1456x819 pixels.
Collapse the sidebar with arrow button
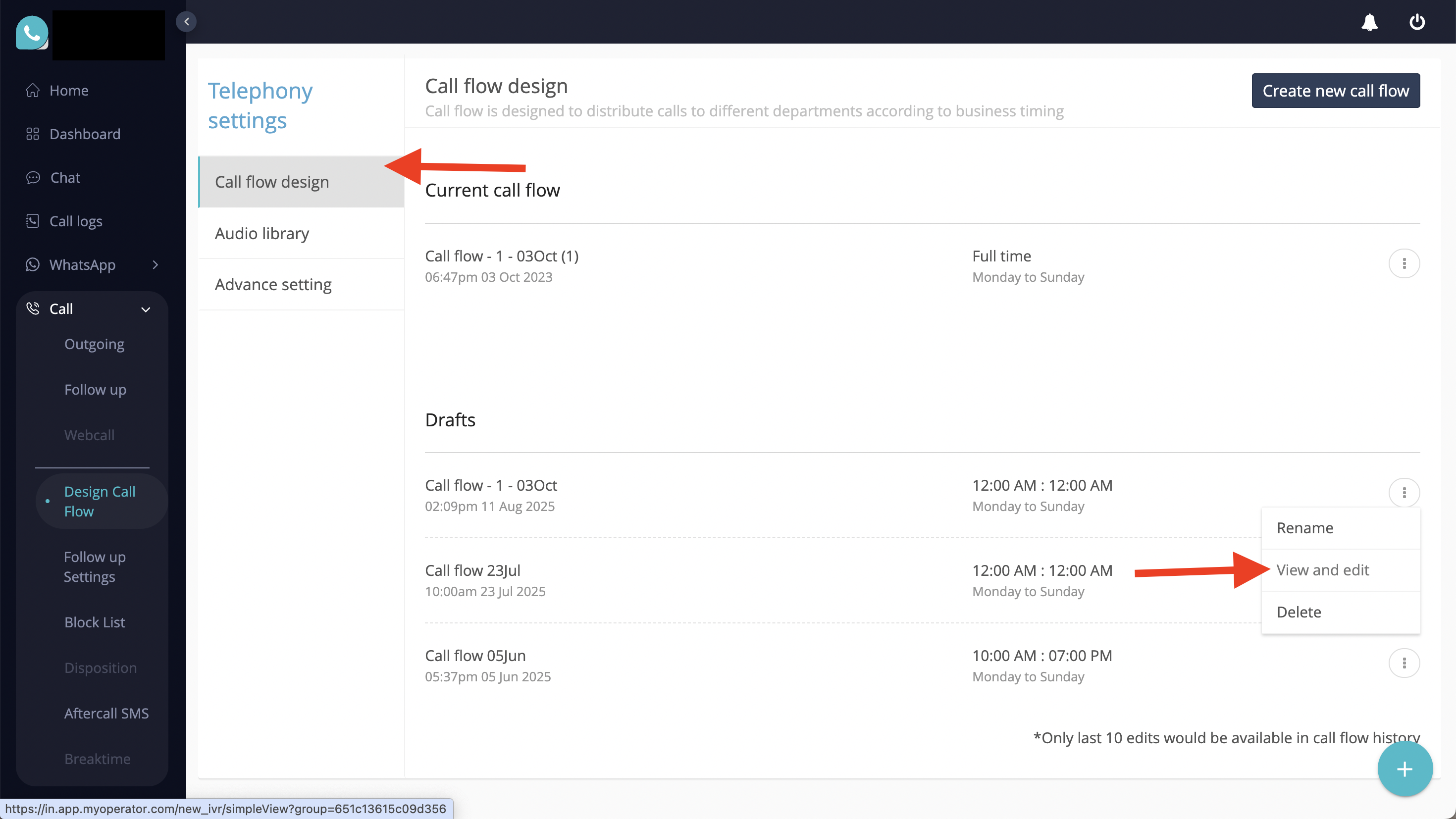(187, 21)
